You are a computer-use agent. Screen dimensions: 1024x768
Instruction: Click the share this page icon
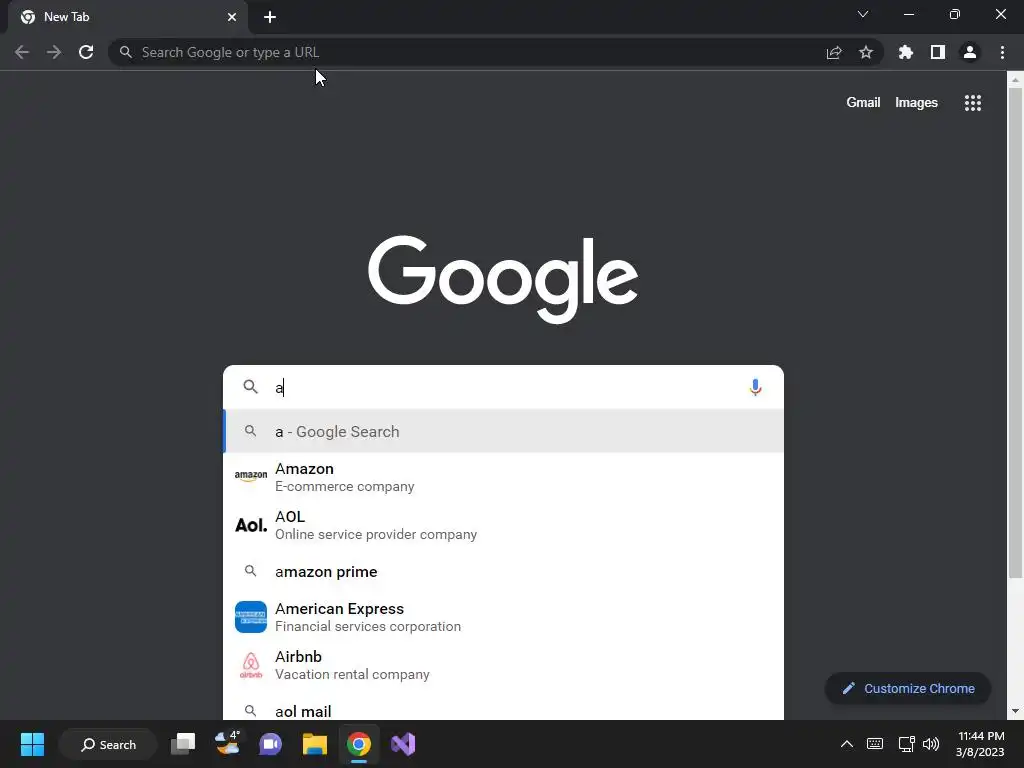[834, 52]
